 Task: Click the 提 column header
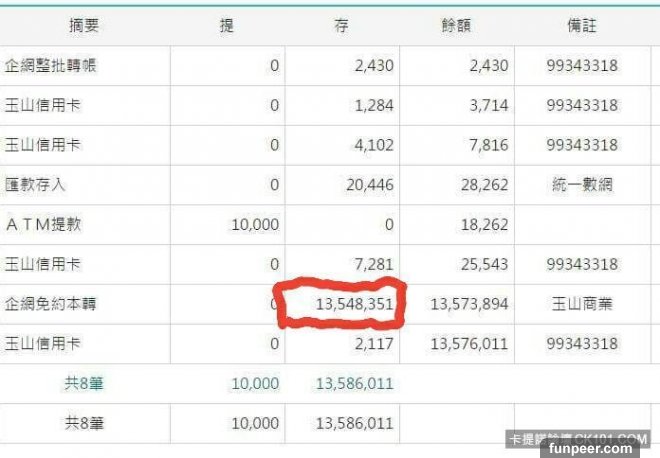pyautogui.click(x=227, y=26)
